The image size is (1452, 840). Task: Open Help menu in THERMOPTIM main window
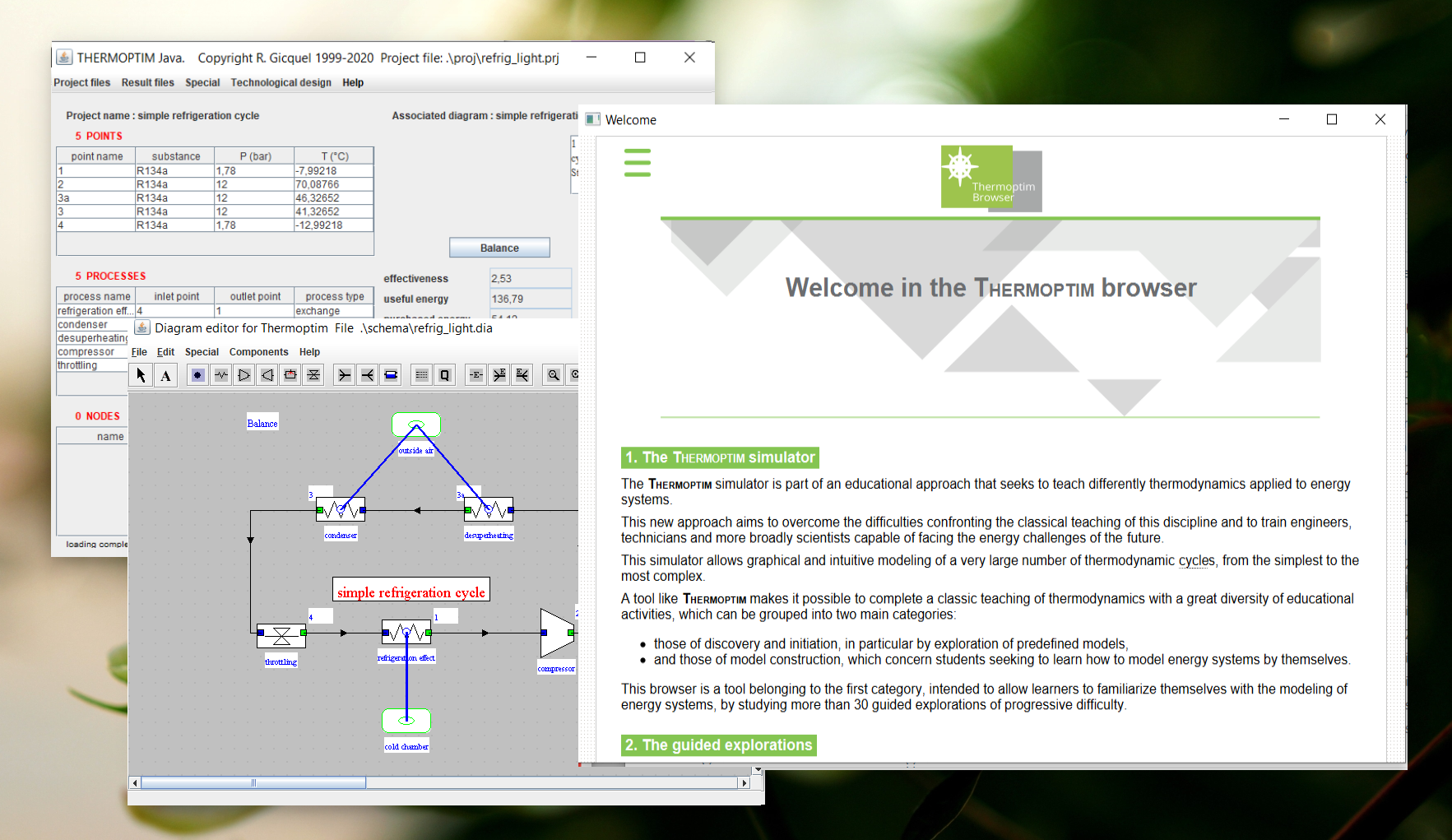pyautogui.click(x=353, y=82)
